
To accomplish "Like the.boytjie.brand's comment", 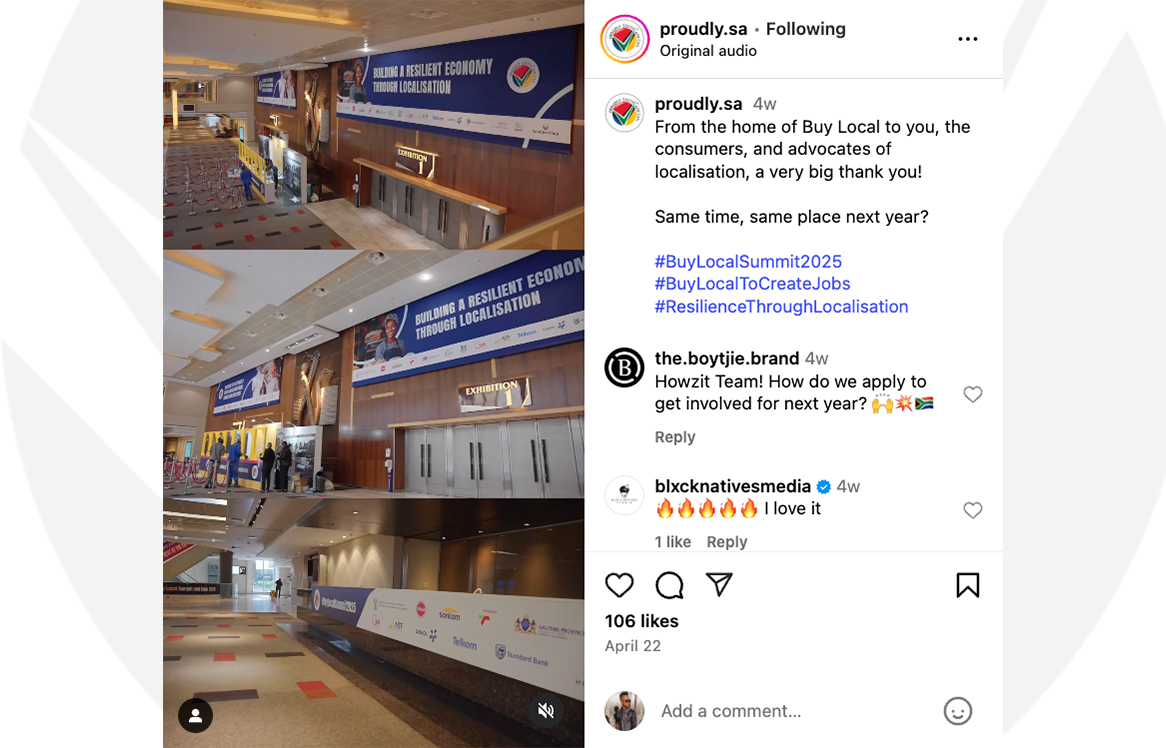I will pyautogui.click(x=973, y=394).
